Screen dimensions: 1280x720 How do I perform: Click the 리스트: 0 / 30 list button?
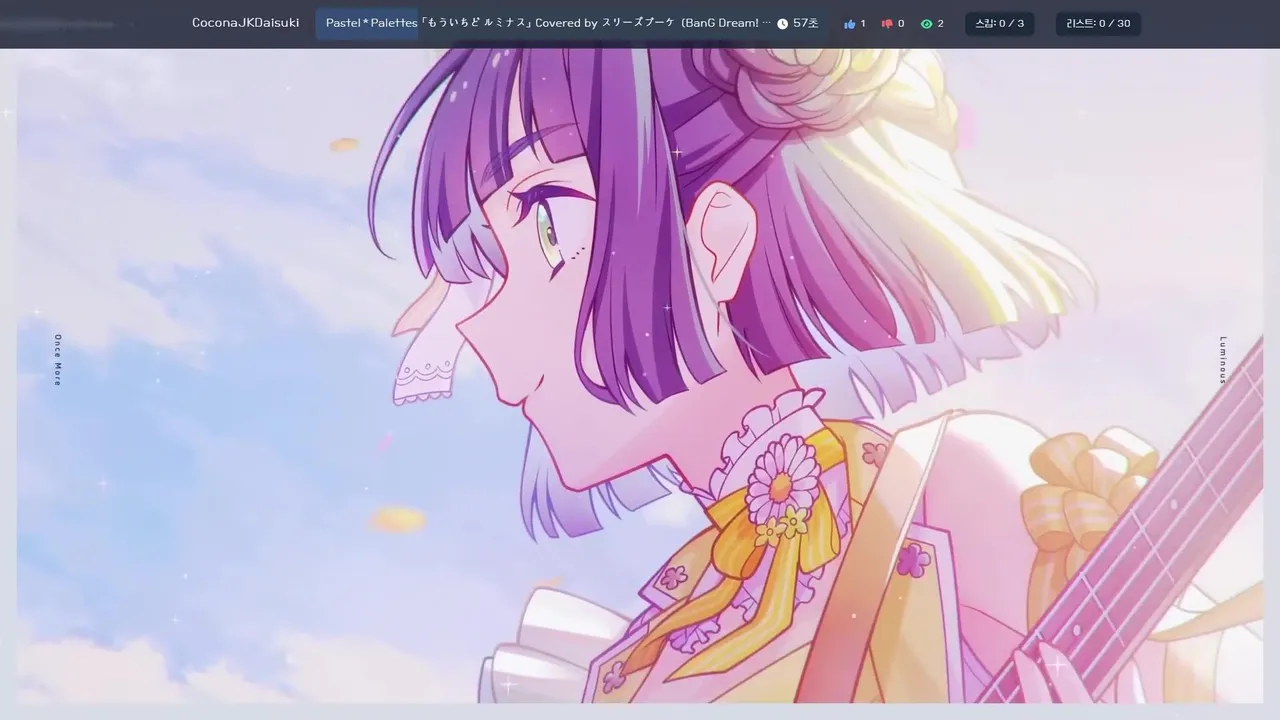coord(1098,23)
